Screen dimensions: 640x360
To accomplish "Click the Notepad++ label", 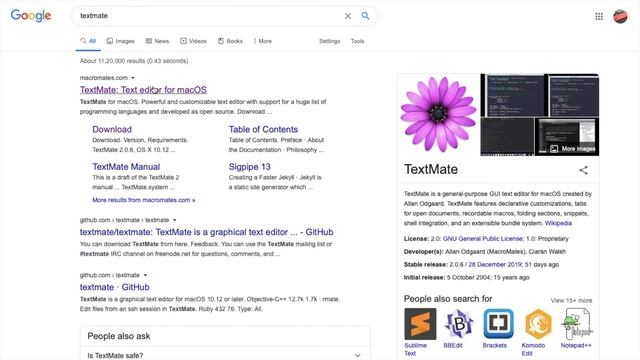I will pyautogui.click(x=576, y=345).
